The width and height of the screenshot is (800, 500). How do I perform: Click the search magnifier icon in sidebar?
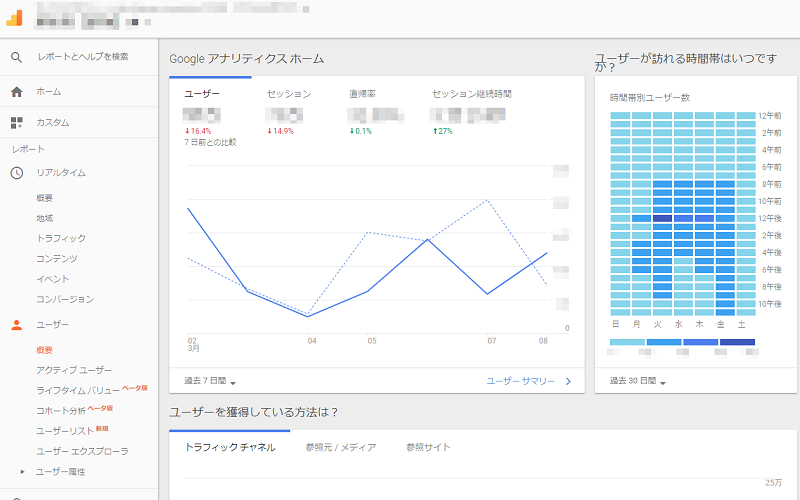tap(16, 57)
